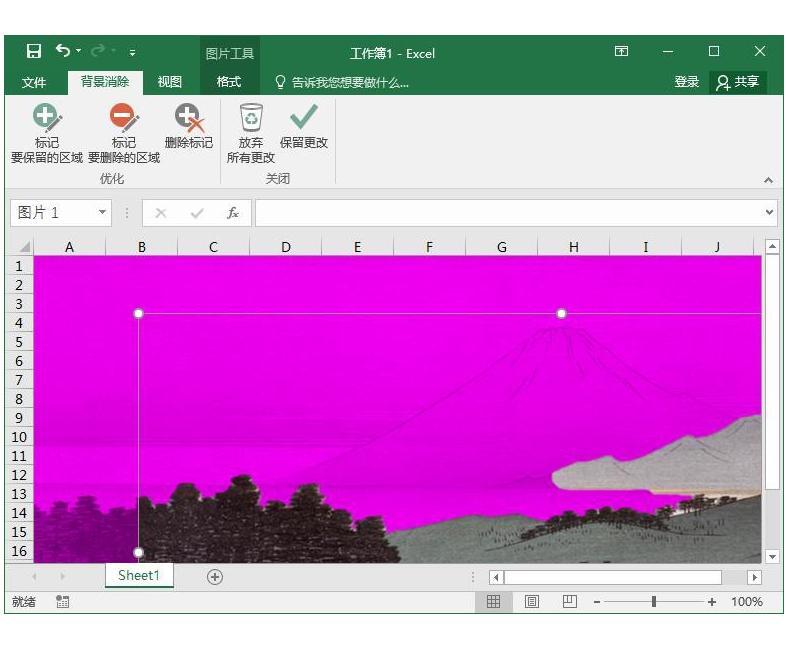
Task: Select row 1 header
Action: coord(19,266)
